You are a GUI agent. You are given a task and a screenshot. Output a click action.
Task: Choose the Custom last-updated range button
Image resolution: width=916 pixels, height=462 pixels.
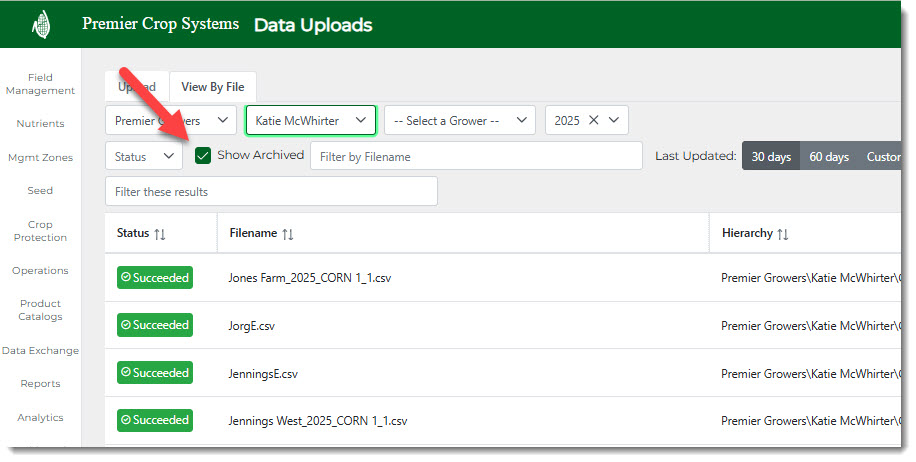(880, 157)
